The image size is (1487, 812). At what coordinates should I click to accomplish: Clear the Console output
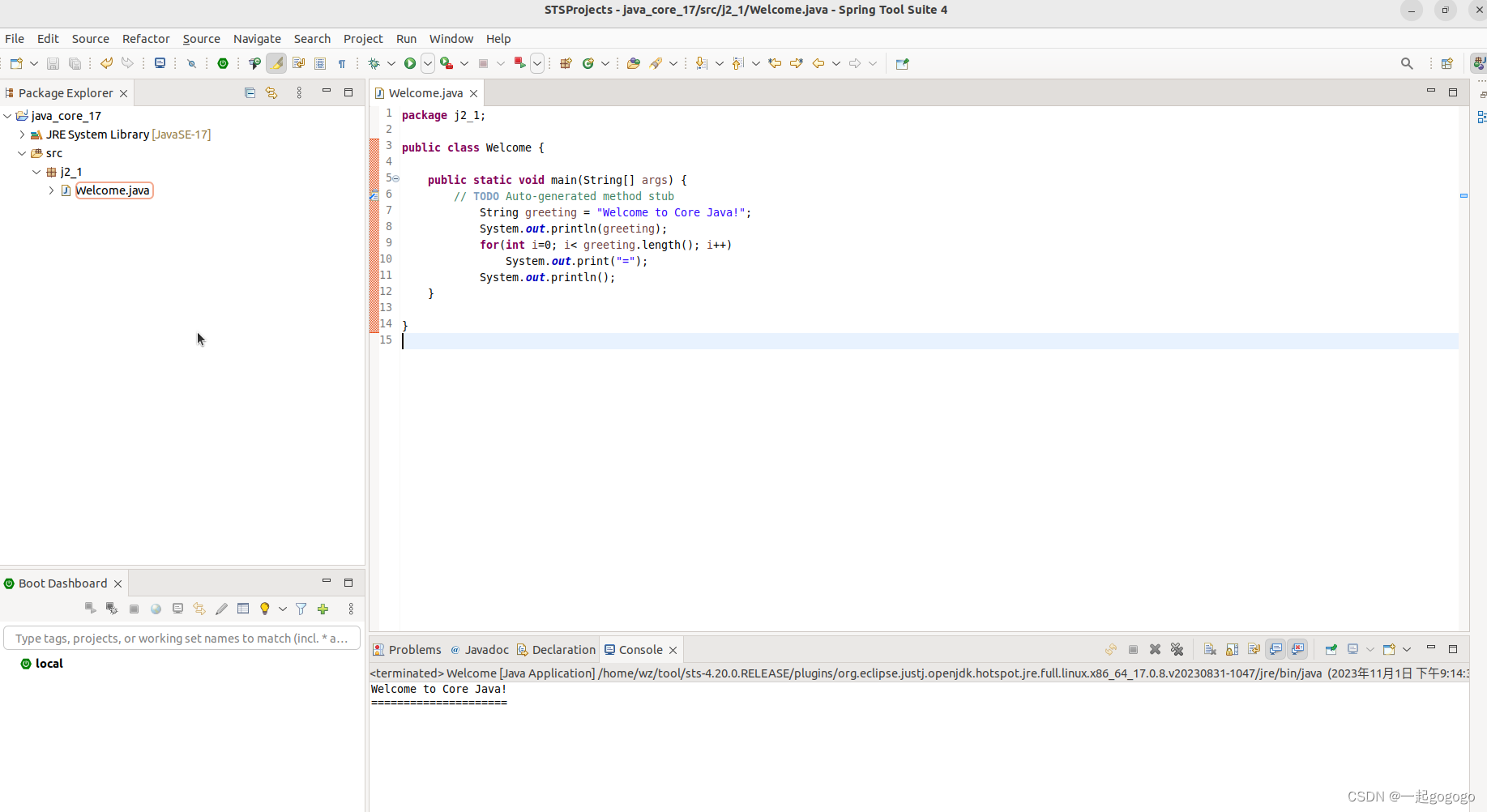pos(1211,649)
